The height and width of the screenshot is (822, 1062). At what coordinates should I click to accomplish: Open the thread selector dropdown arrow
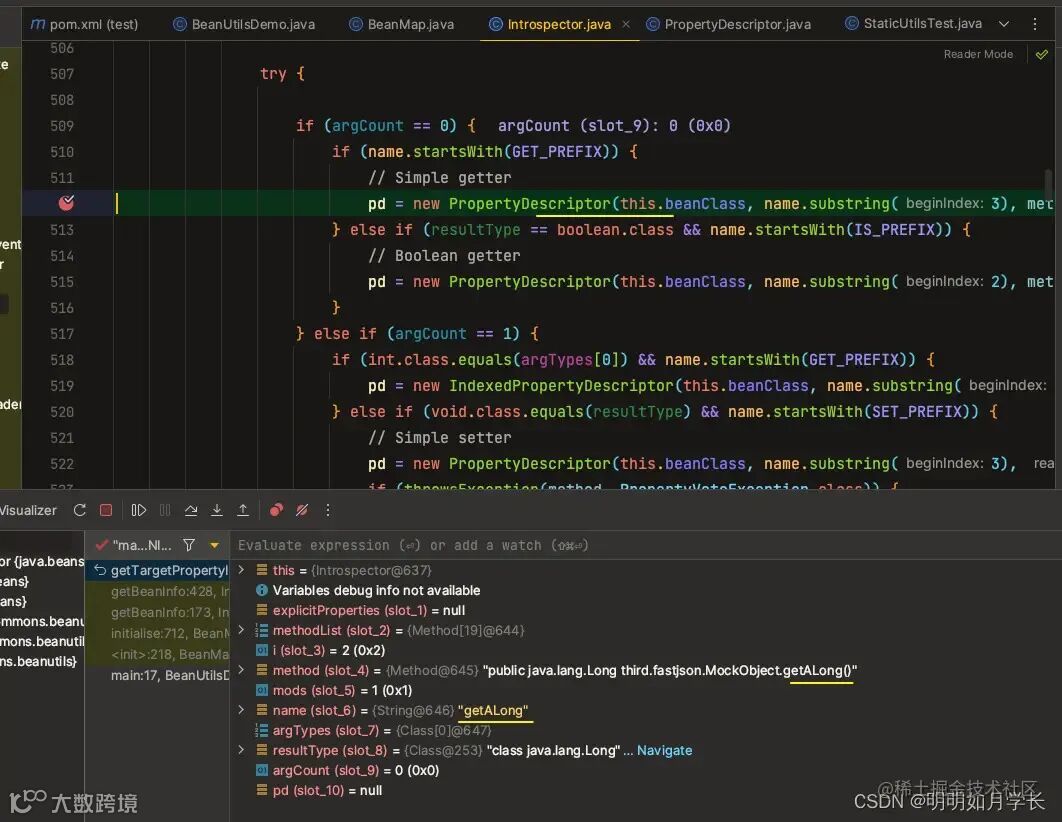pyautogui.click(x=214, y=545)
